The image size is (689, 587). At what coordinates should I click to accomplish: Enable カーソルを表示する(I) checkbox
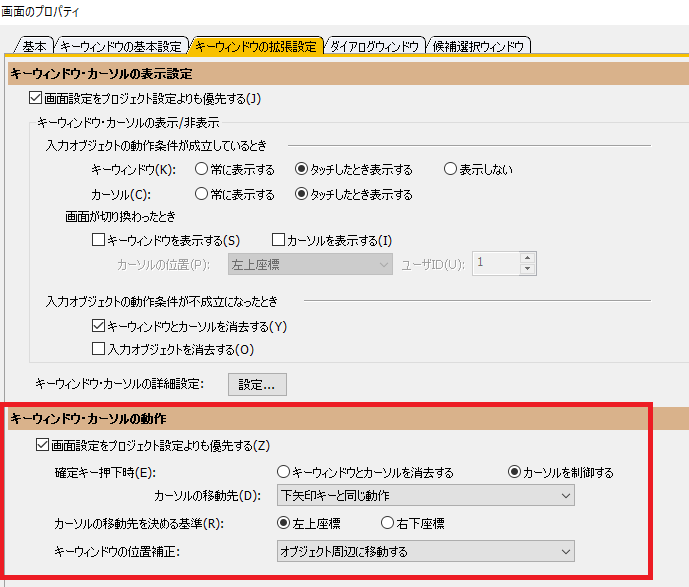[278, 240]
